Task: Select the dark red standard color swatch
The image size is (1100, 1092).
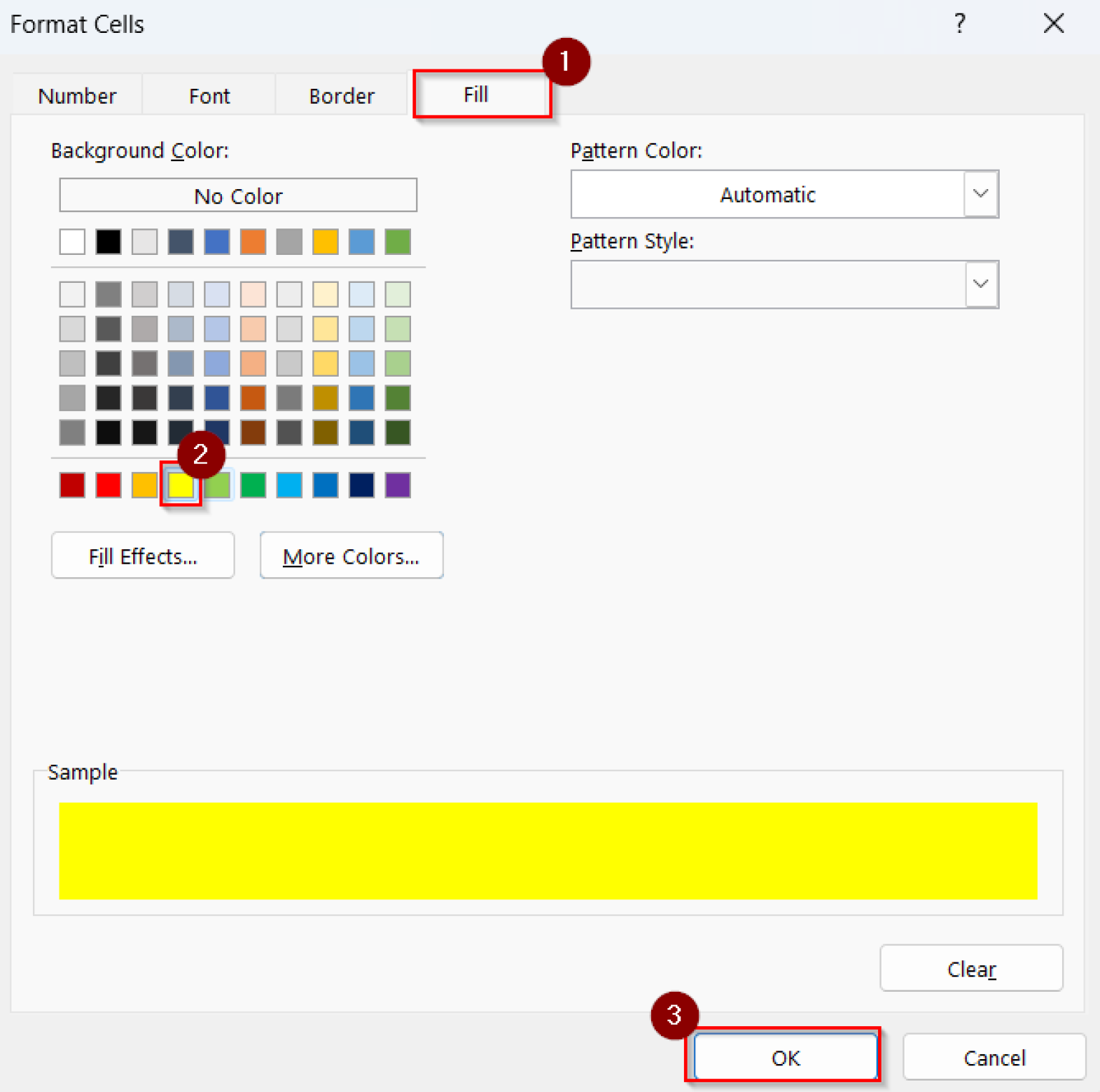Action: point(72,485)
